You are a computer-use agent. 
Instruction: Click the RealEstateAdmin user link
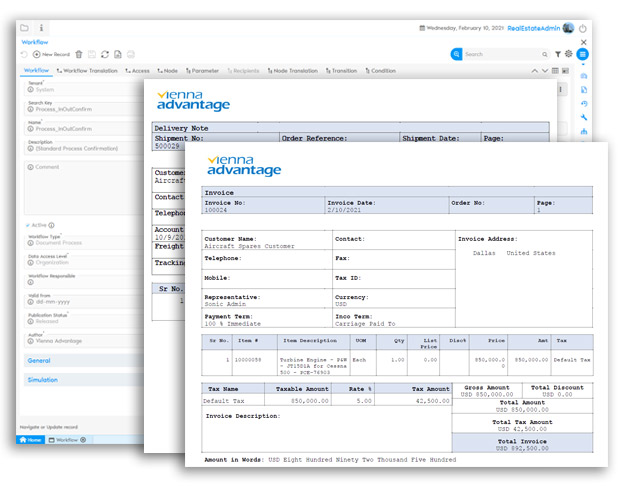click(534, 28)
